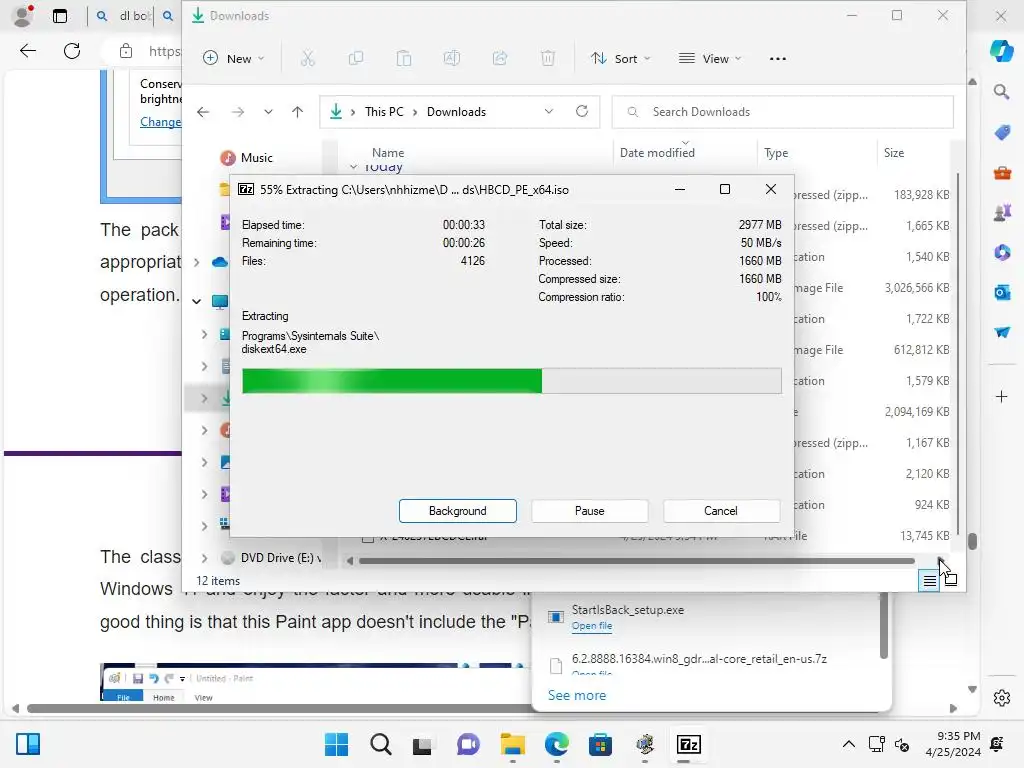Open Shopping tag in Edge sidebar

click(1002, 133)
